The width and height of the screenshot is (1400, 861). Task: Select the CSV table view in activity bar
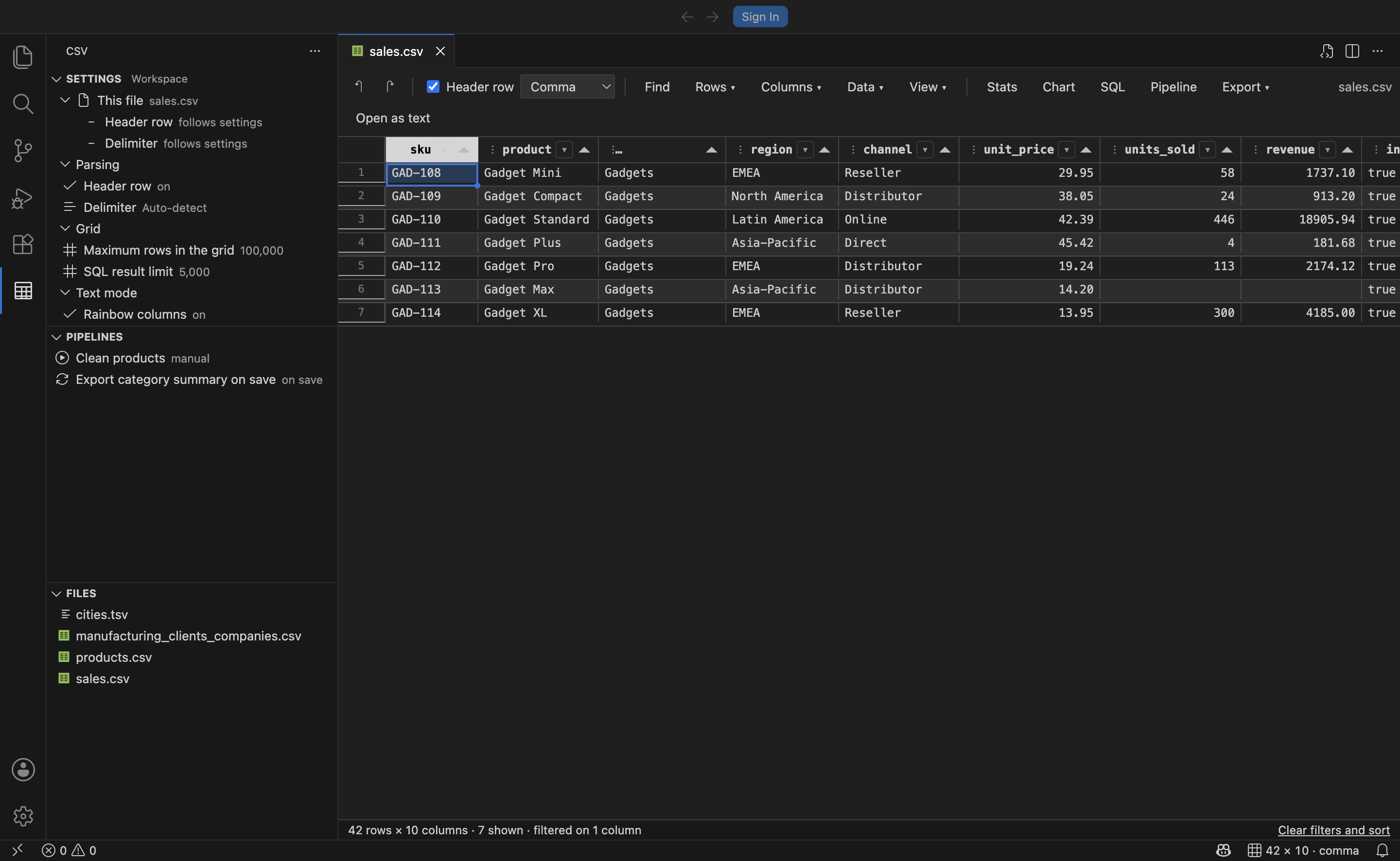pos(23,291)
